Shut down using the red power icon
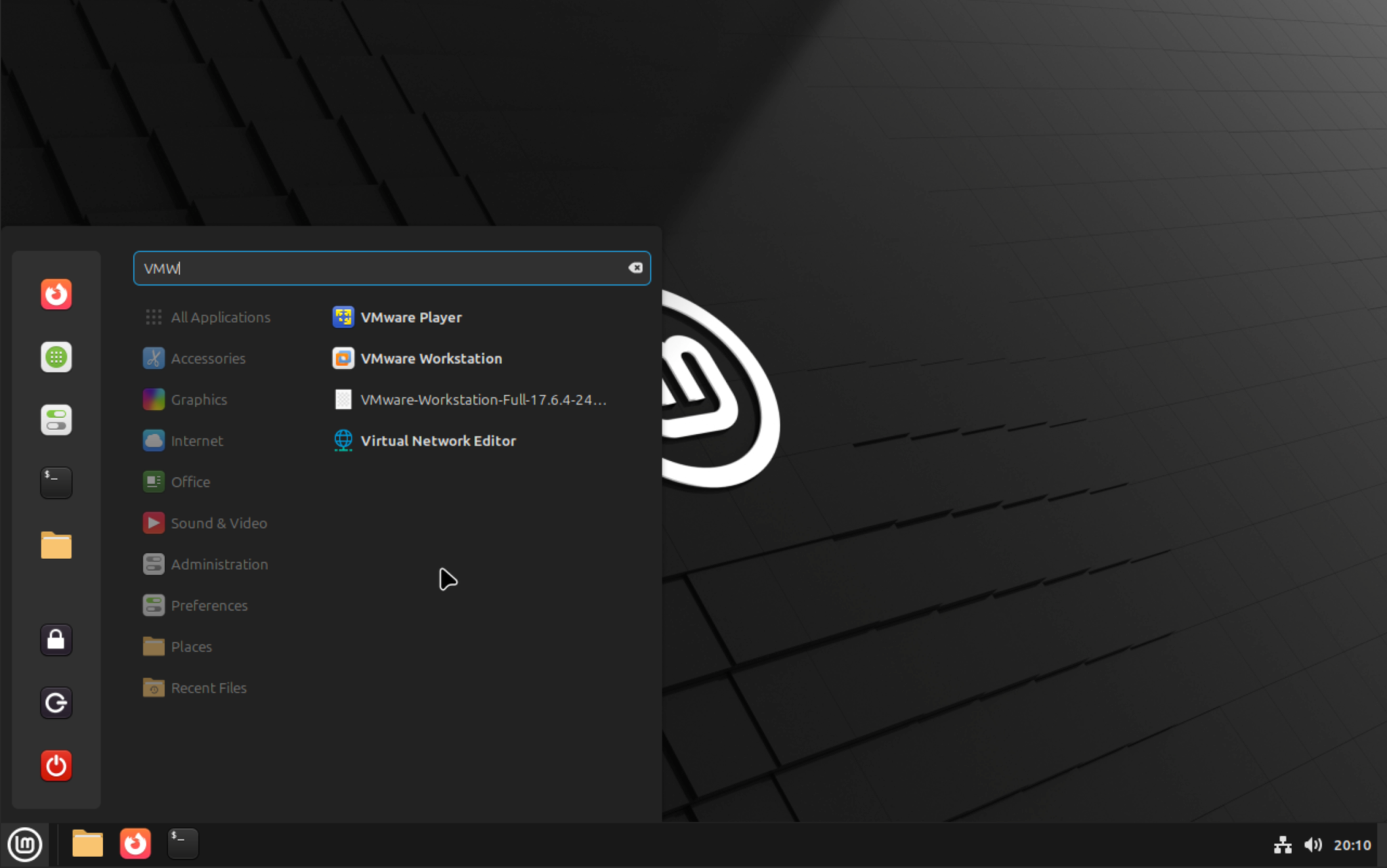1387x868 pixels. tap(56, 765)
